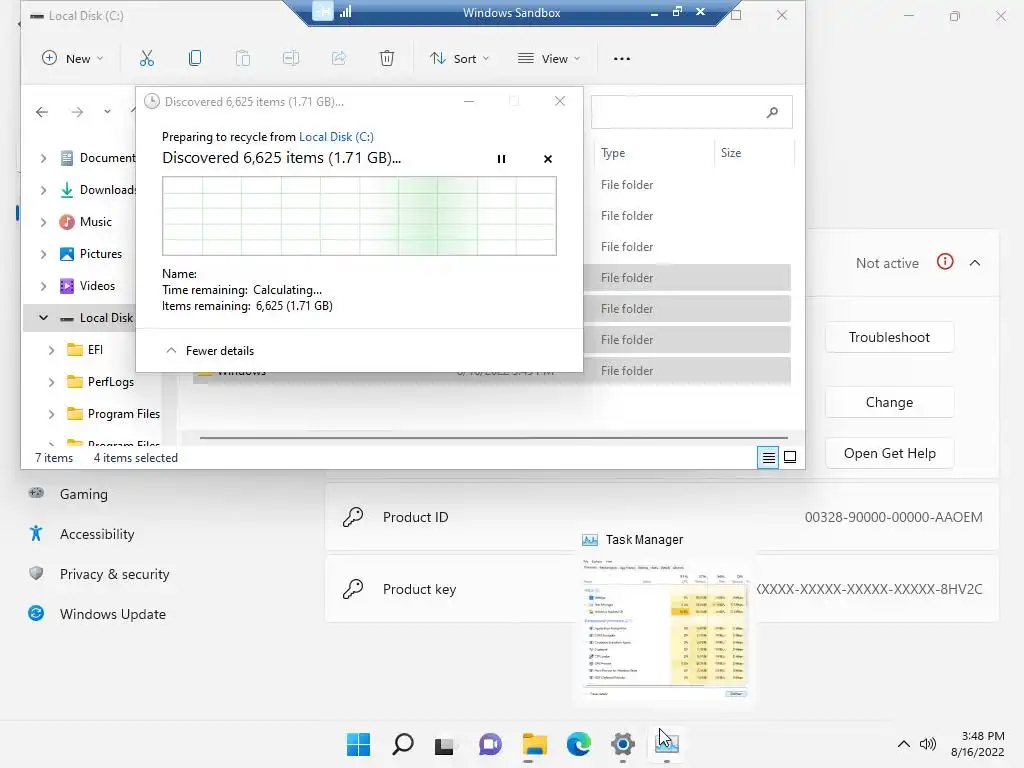Click the File Explorer horizontal scrollbar
The height and width of the screenshot is (768, 1024).
click(493, 438)
